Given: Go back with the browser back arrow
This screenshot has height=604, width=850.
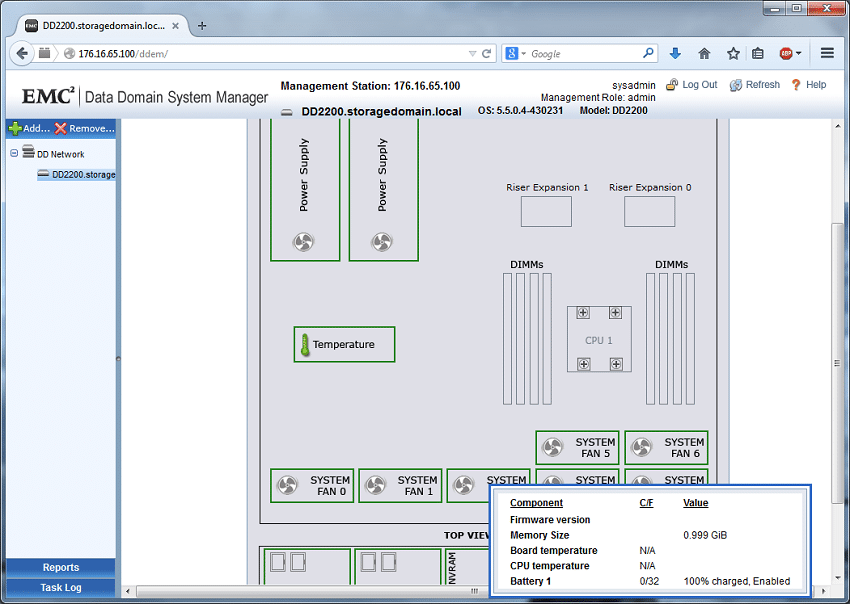Looking at the screenshot, I should click(x=22, y=53).
